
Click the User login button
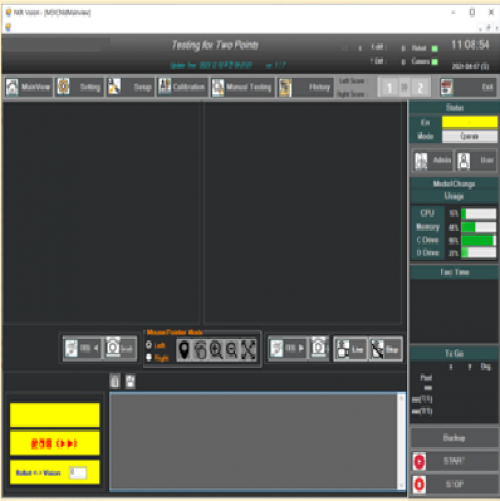pos(476,161)
